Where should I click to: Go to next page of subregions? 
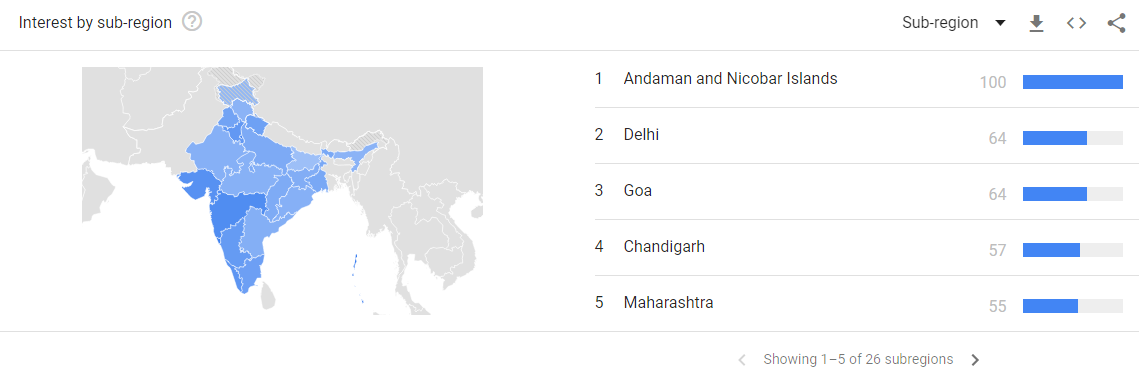tap(975, 359)
